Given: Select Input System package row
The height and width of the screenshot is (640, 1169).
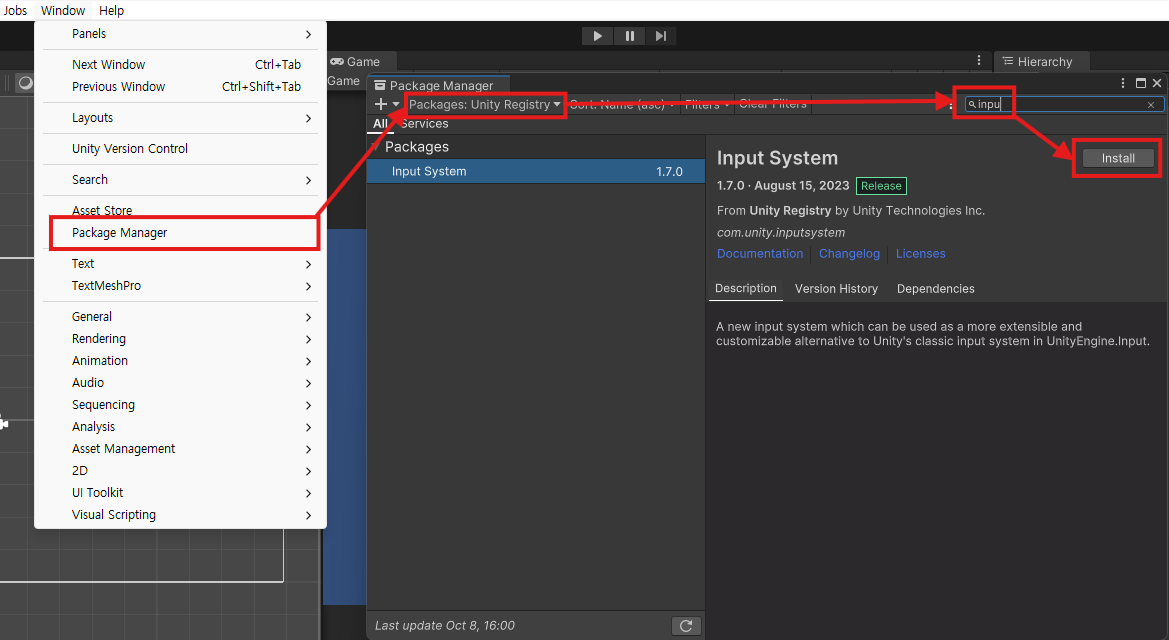Looking at the screenshot, I should 536,172.
